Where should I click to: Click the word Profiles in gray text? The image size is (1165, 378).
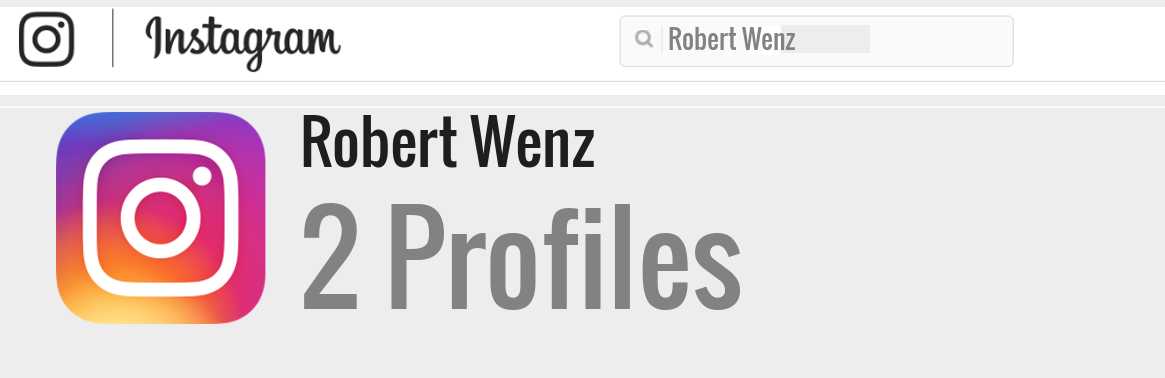(x=564, y=258)
